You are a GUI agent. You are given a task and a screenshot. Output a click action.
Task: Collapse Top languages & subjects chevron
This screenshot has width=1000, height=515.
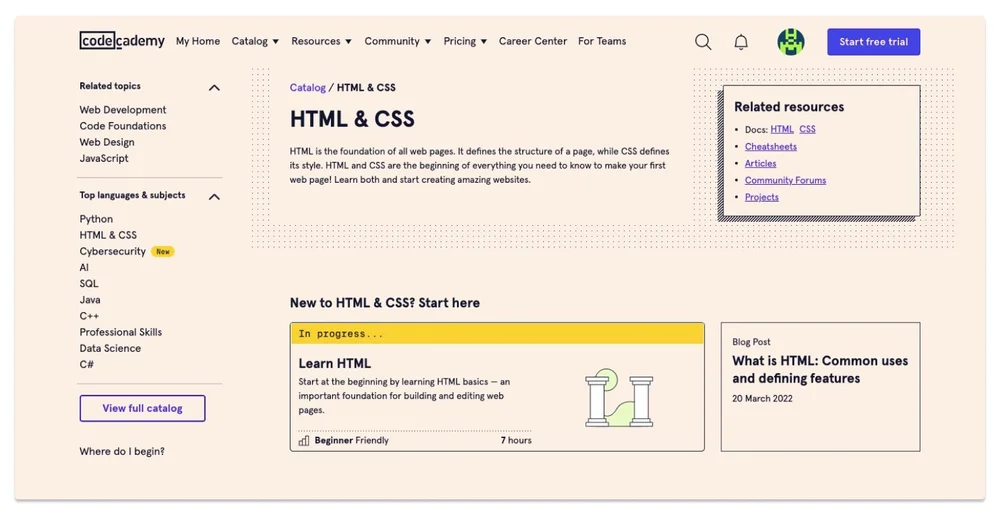[x=214, y=196]
